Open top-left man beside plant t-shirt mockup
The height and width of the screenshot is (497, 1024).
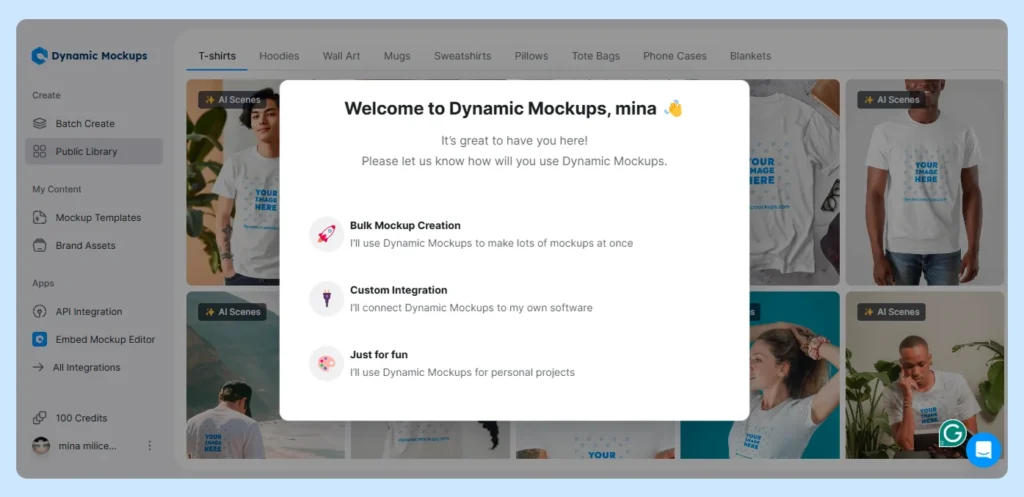[233, 182]
